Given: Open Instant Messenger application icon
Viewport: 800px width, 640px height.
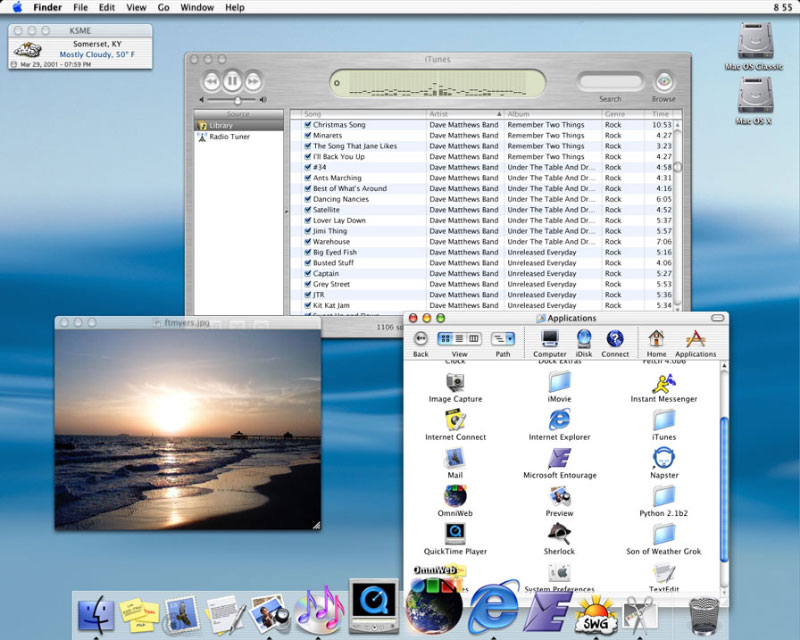Looking at the screenshot, I should point(663,383).
